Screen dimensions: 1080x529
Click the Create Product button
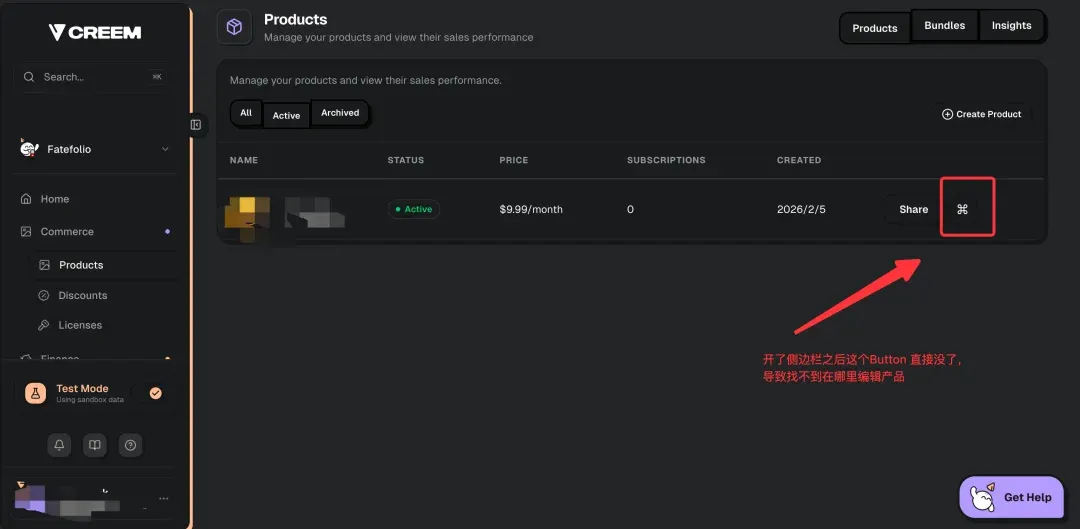[981, 114]
